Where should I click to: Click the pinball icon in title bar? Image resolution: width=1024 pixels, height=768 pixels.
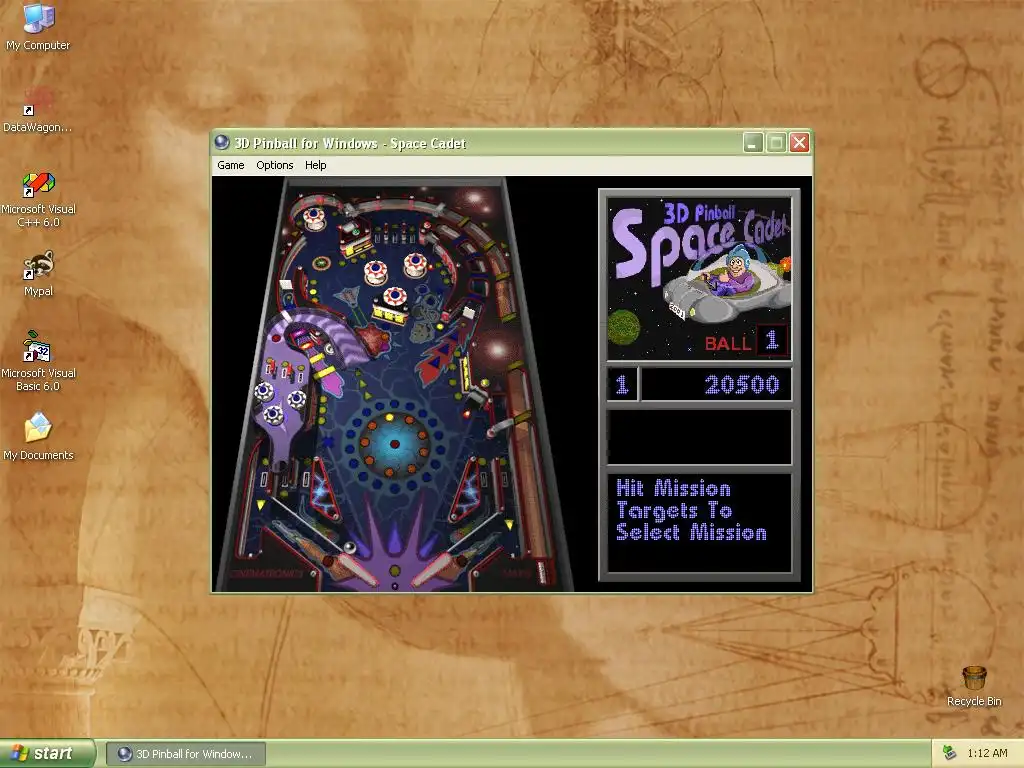(222, 142)
